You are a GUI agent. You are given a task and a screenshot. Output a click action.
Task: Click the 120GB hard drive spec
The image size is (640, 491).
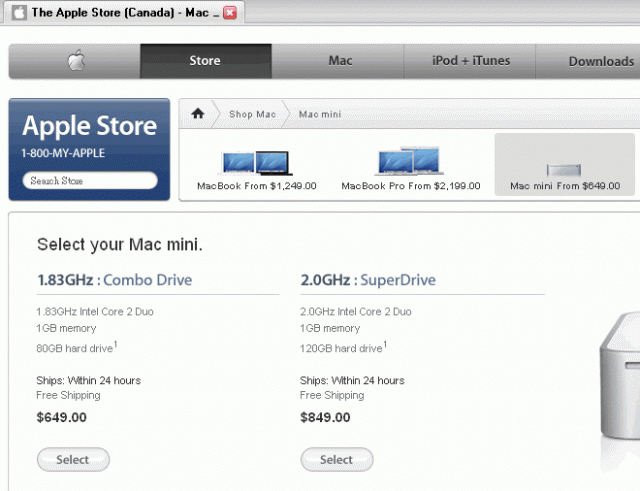[343, 347]
